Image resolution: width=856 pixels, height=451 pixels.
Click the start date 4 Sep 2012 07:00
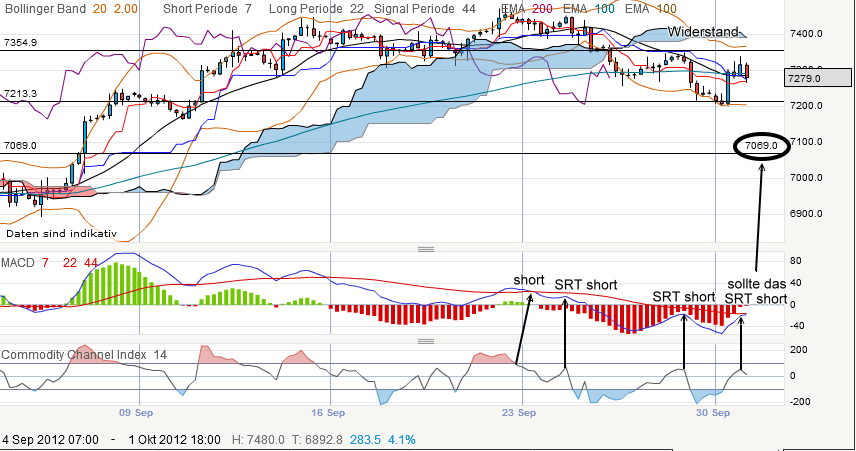point(51,440)
